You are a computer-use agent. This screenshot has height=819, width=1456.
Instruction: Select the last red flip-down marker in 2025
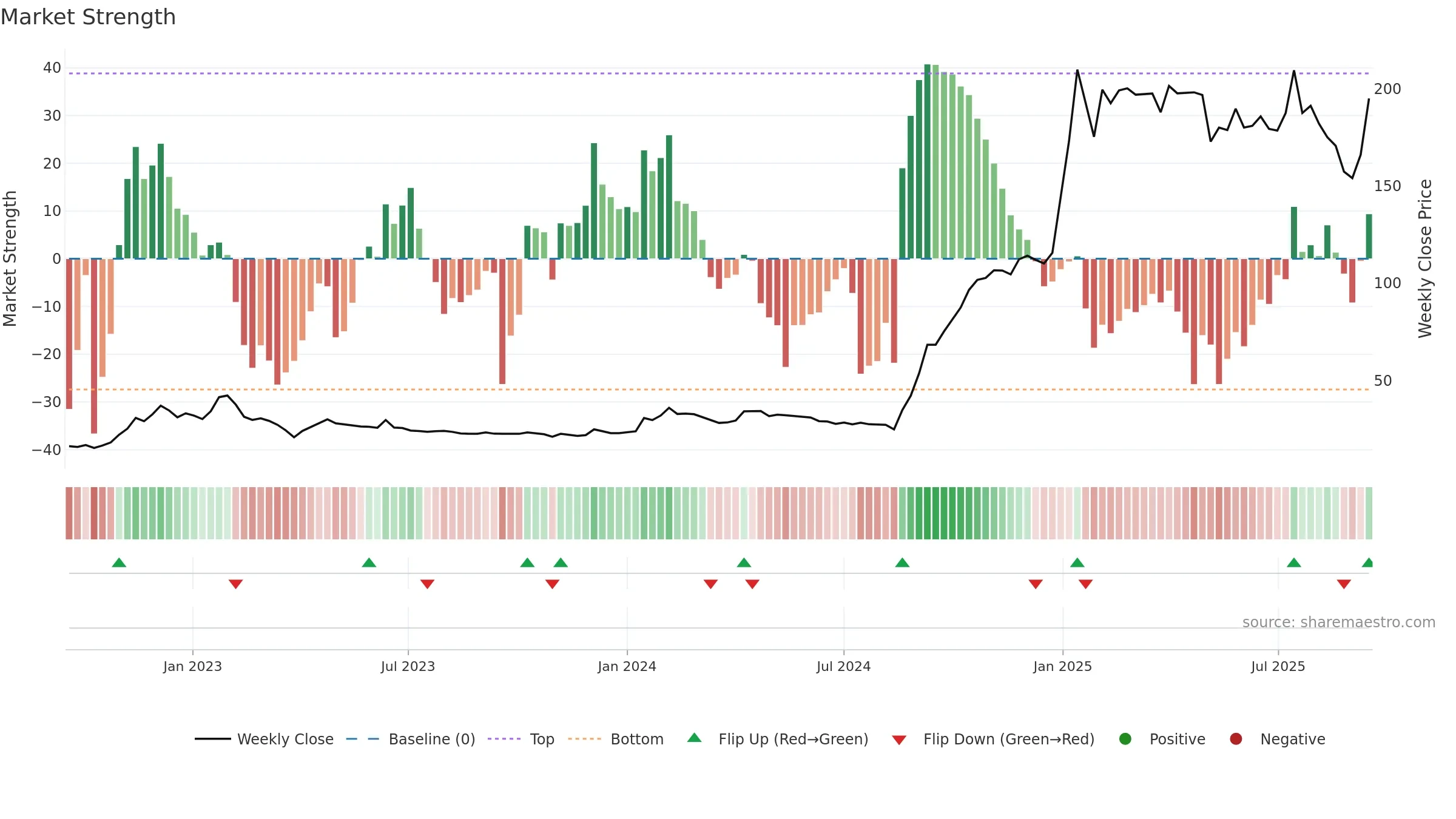coord(1344,584)
